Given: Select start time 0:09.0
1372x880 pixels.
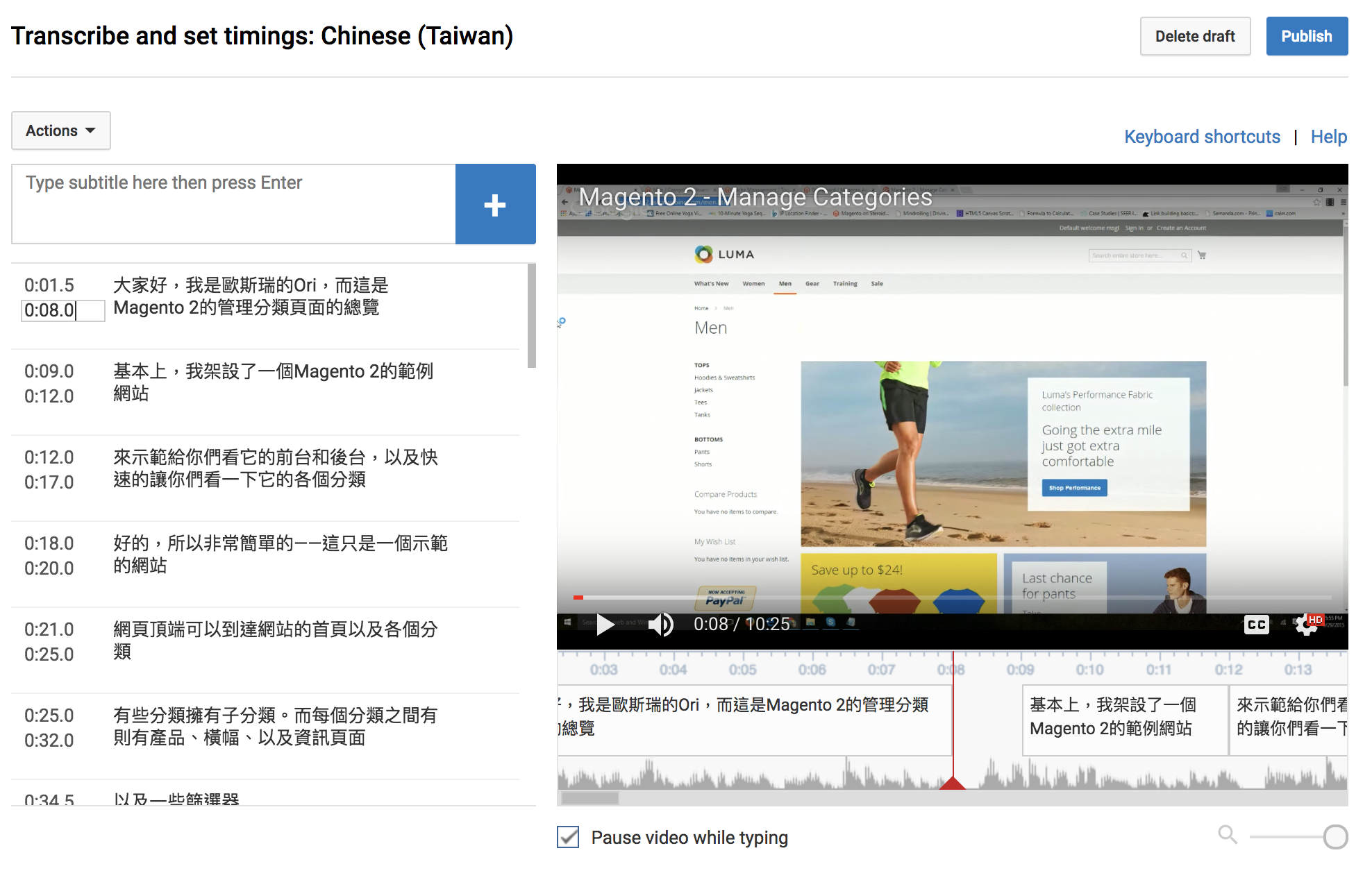Looking at the screenshot, I should point(49,371).
